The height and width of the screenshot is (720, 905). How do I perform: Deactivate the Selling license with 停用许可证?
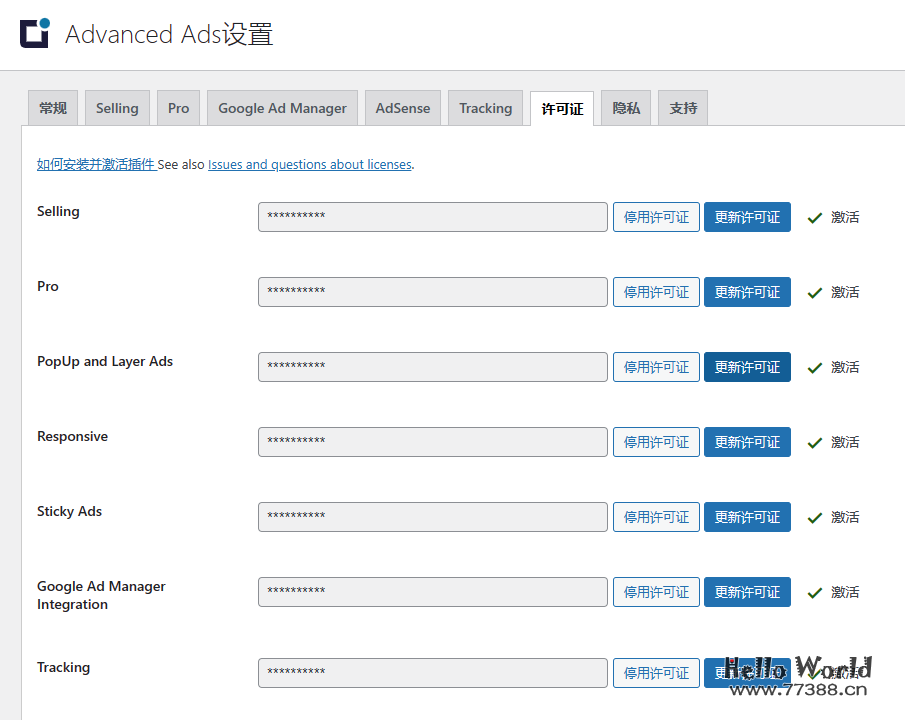point(656,217)
